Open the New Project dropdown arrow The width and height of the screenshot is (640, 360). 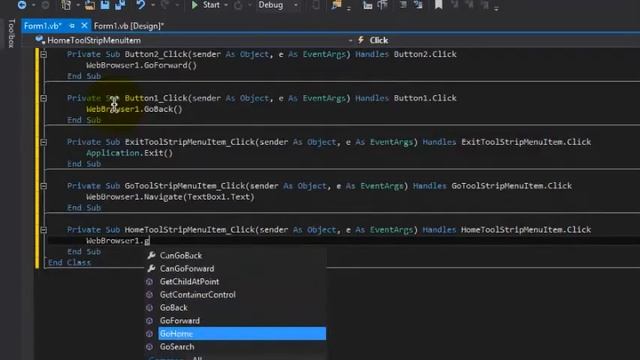[x=78, y=5]
